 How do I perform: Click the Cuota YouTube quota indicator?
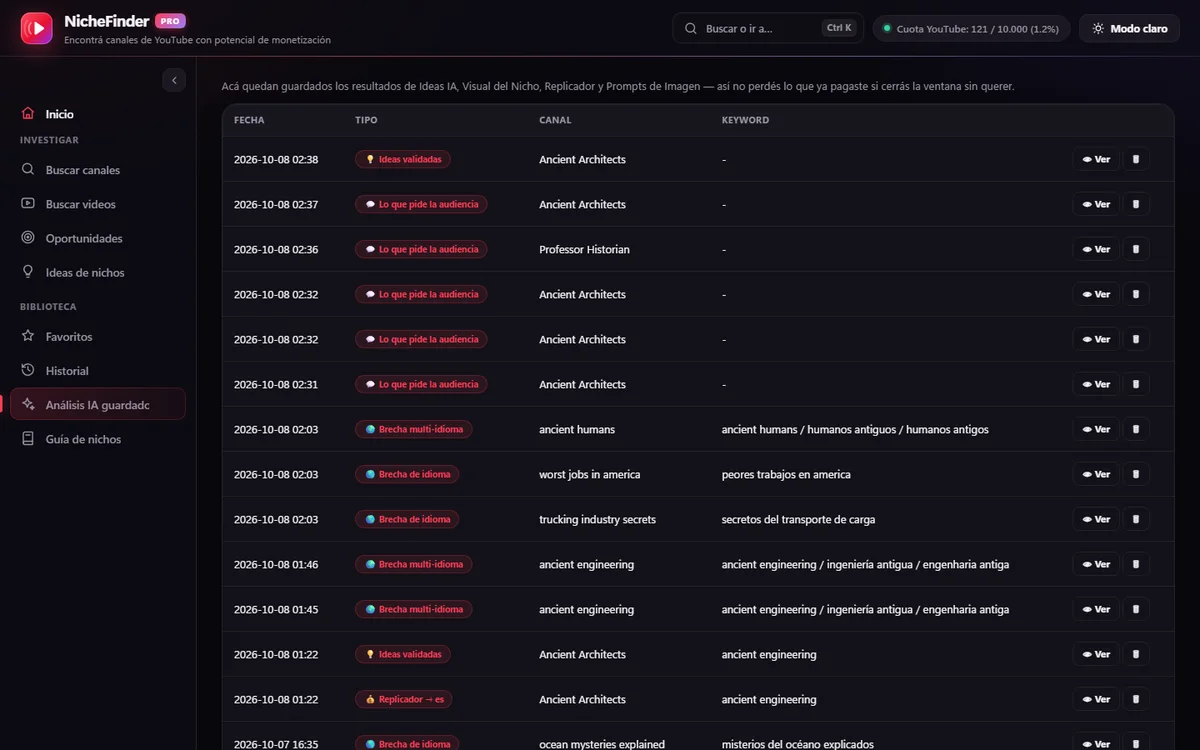click(971, 28)
